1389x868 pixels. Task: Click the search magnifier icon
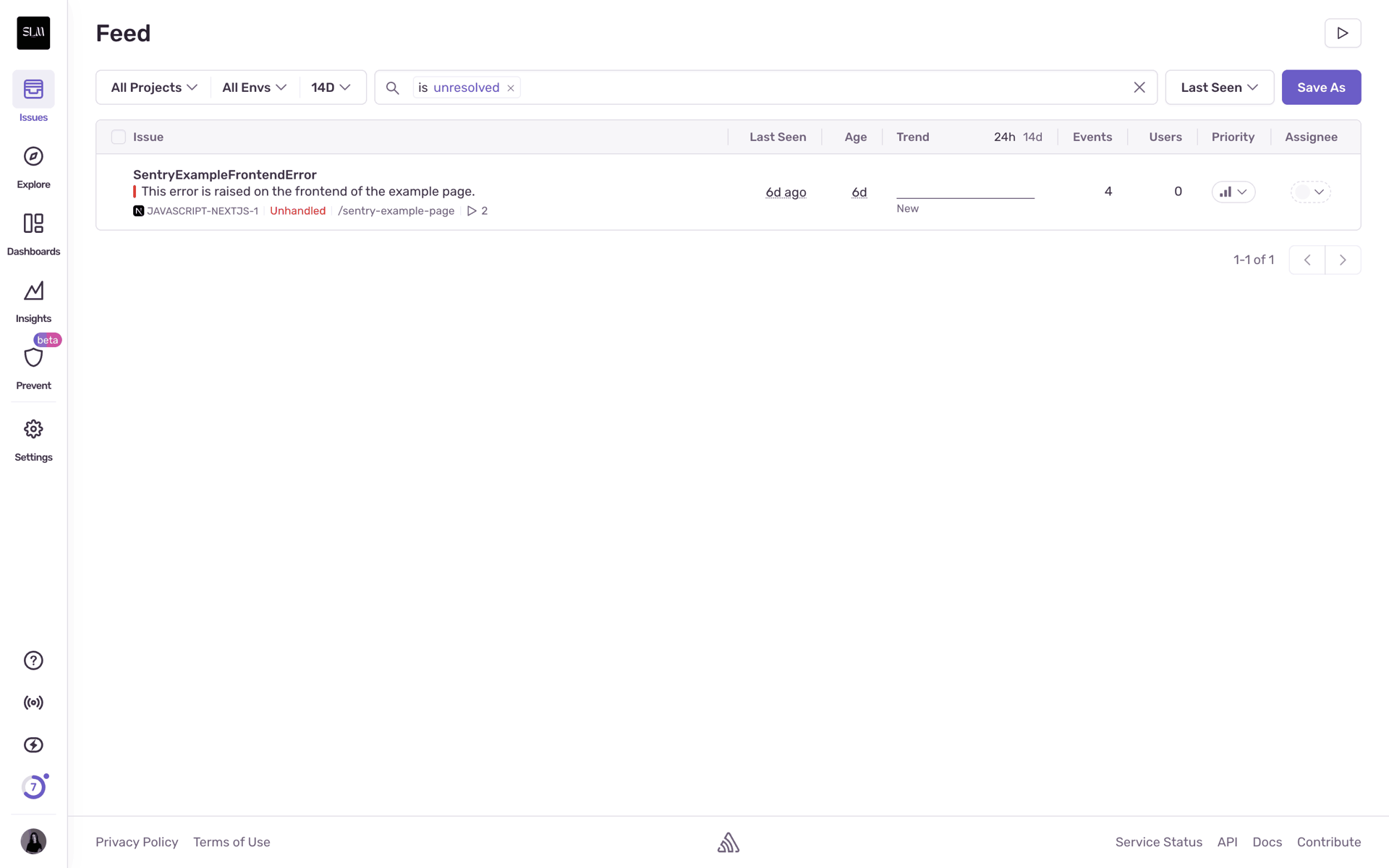pos(392,88)
